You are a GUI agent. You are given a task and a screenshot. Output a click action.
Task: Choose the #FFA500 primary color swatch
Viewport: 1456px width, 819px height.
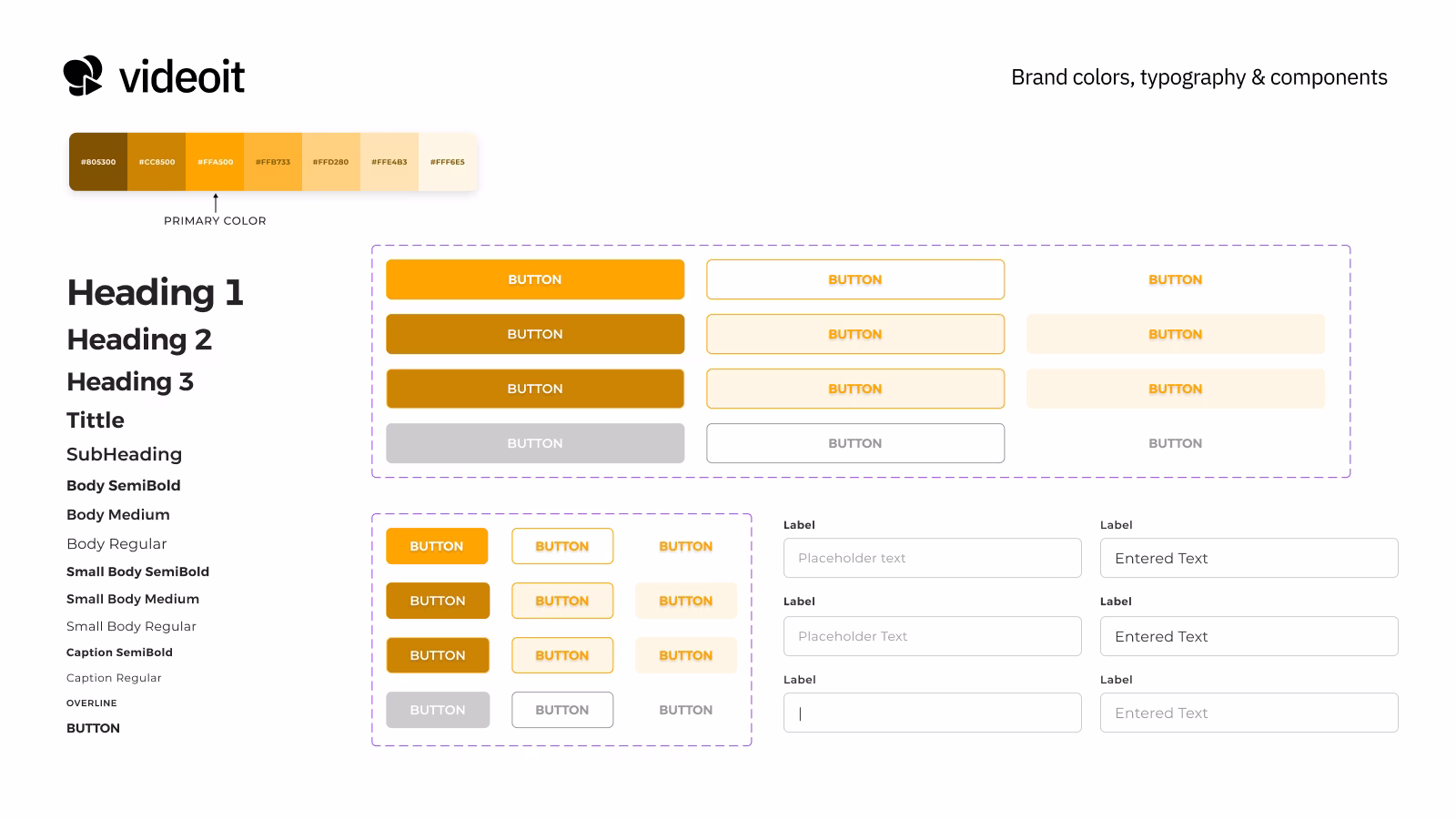(215, 162)
